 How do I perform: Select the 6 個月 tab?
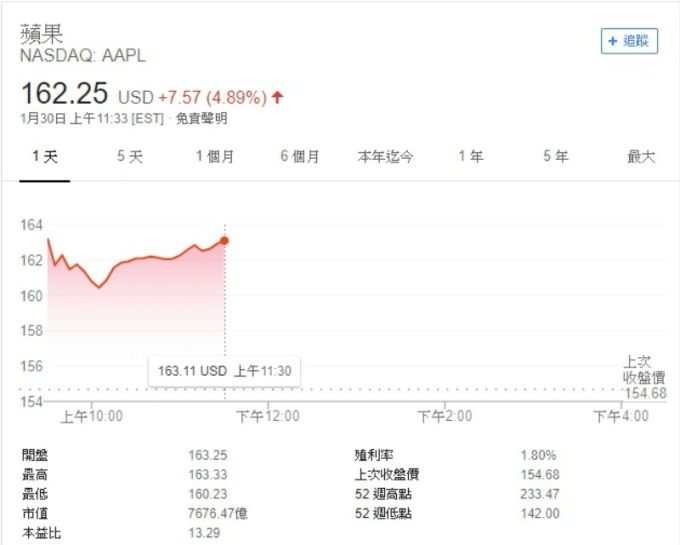300,156
